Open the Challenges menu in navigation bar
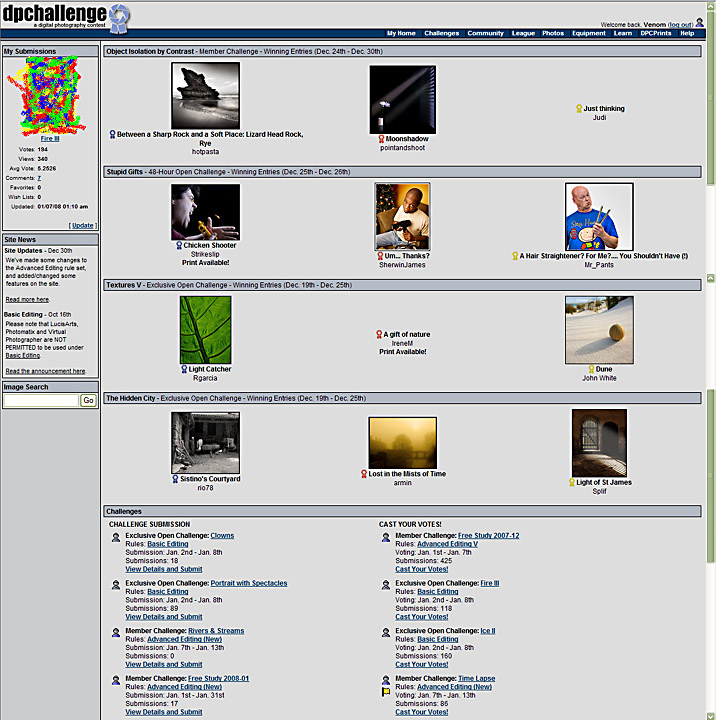The width and height of the screenshot is (717, 720). point(441,33)
